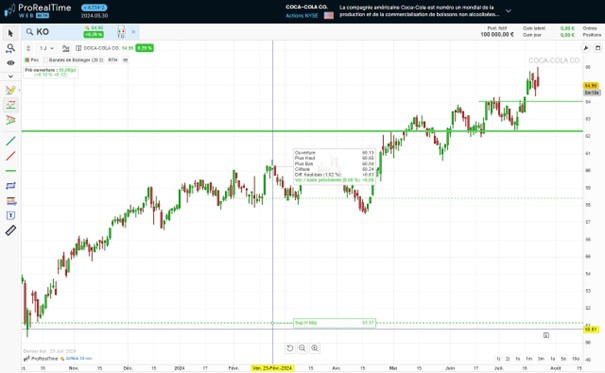Click the up-down arrows stepper left of timeframe

pos(28,48)
